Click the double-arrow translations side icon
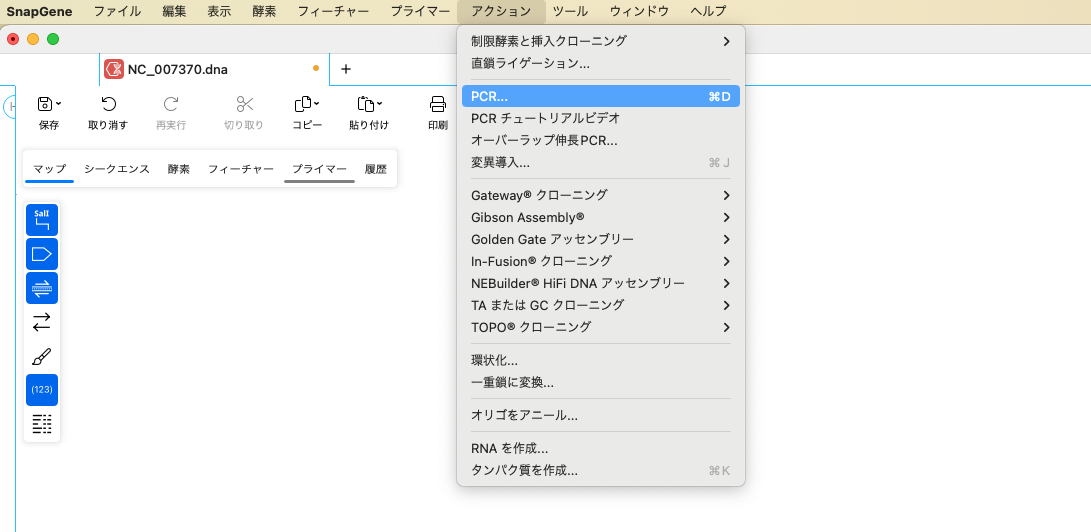1091x532 pixels. [x=42, y=322]
